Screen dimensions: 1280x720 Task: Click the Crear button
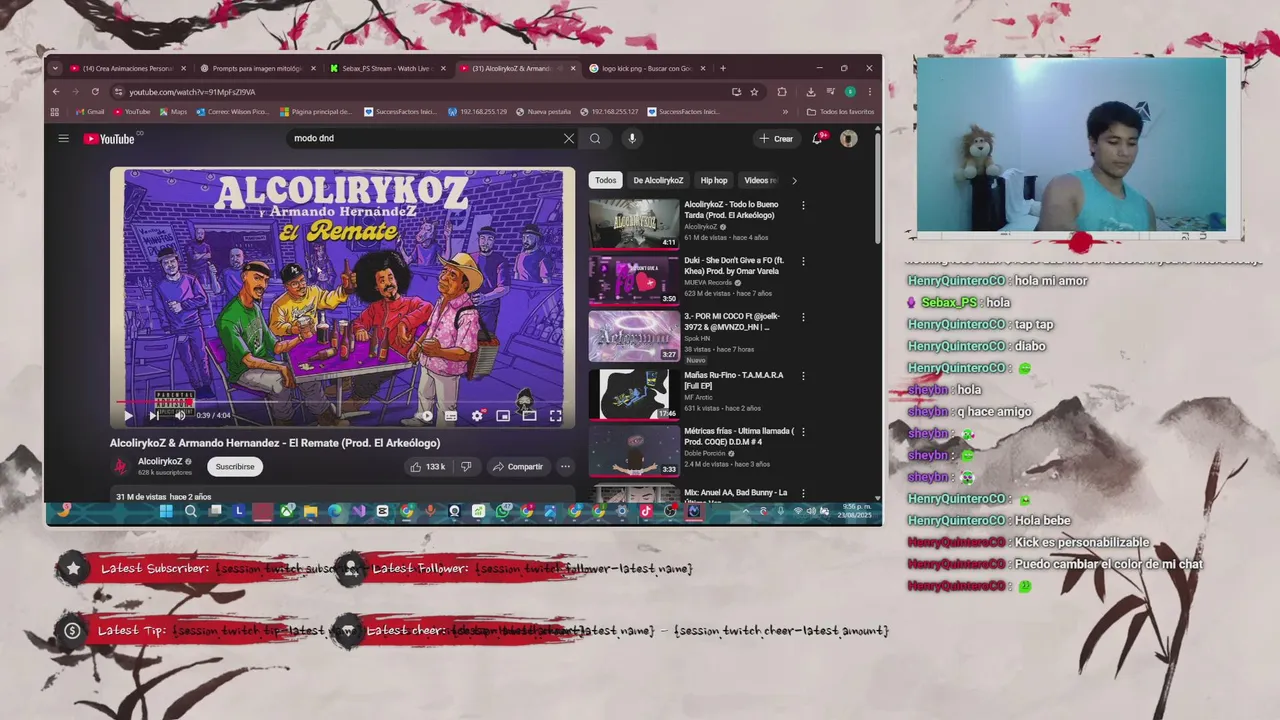point(776,139)
